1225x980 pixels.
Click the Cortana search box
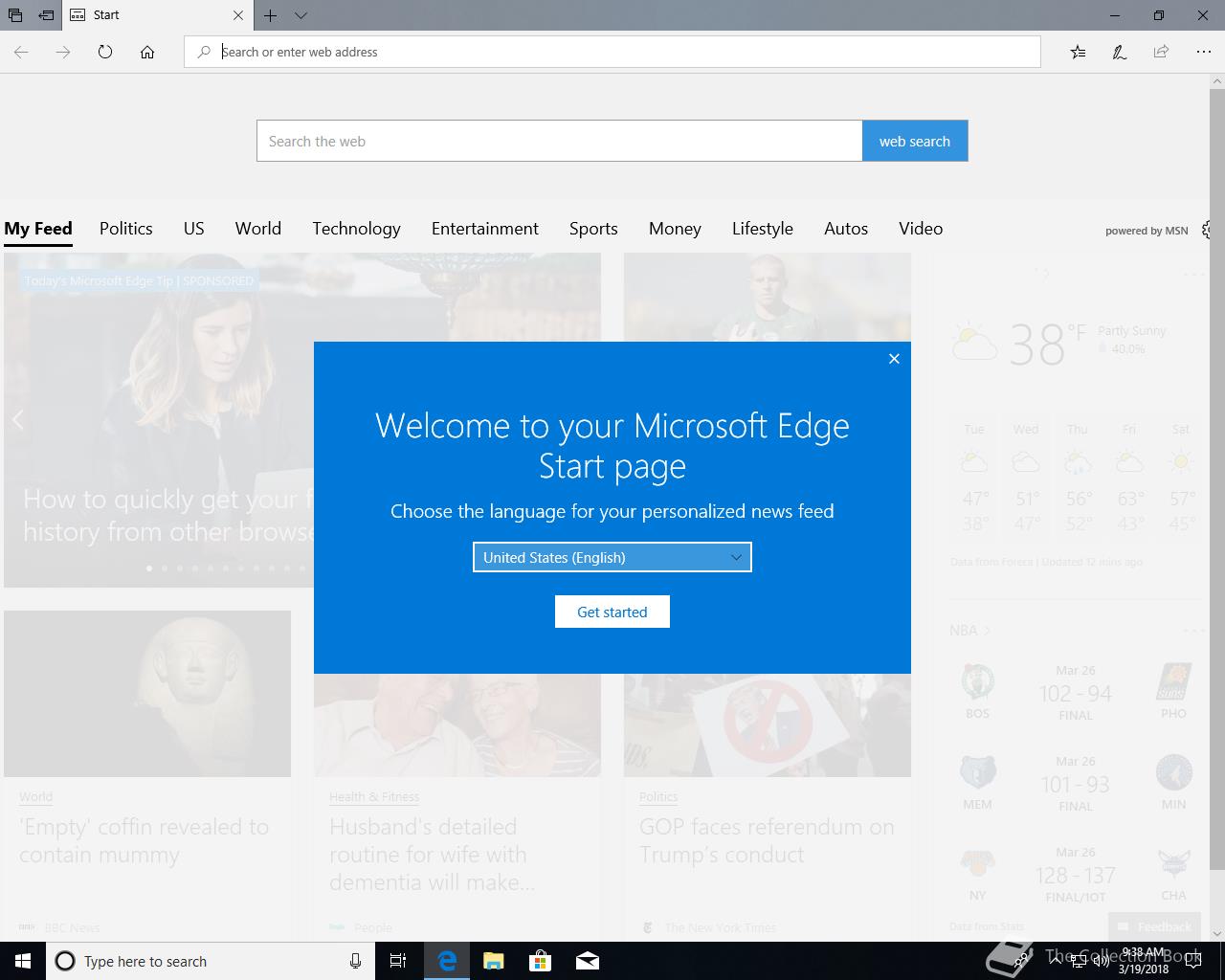(211, 961)
